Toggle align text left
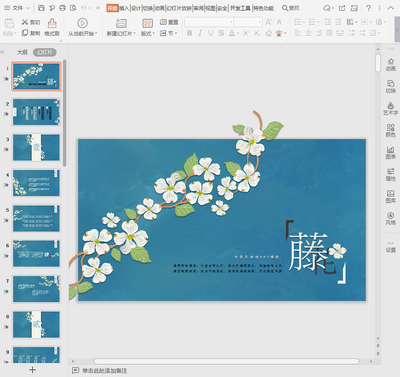Screen dimensions: 400x377 click(x=298, y=33)
